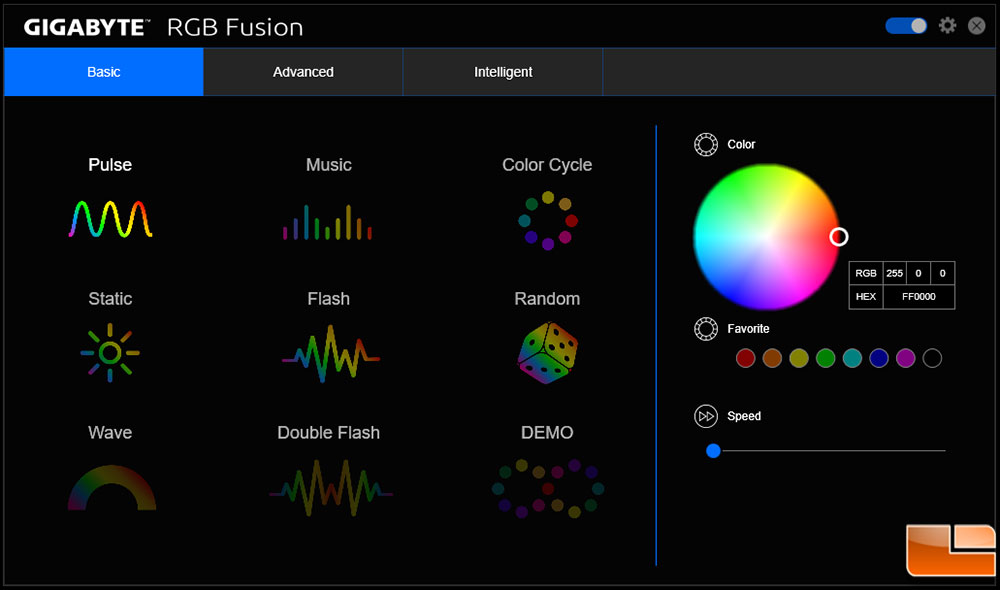Click the Favorite section ring icon
The image size is (1000, 590).
(x=705, y=329)
